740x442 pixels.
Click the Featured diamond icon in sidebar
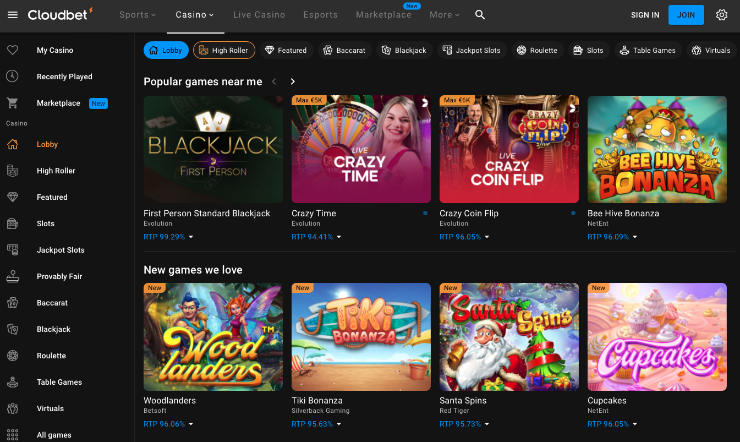click(x=13, y=197)
